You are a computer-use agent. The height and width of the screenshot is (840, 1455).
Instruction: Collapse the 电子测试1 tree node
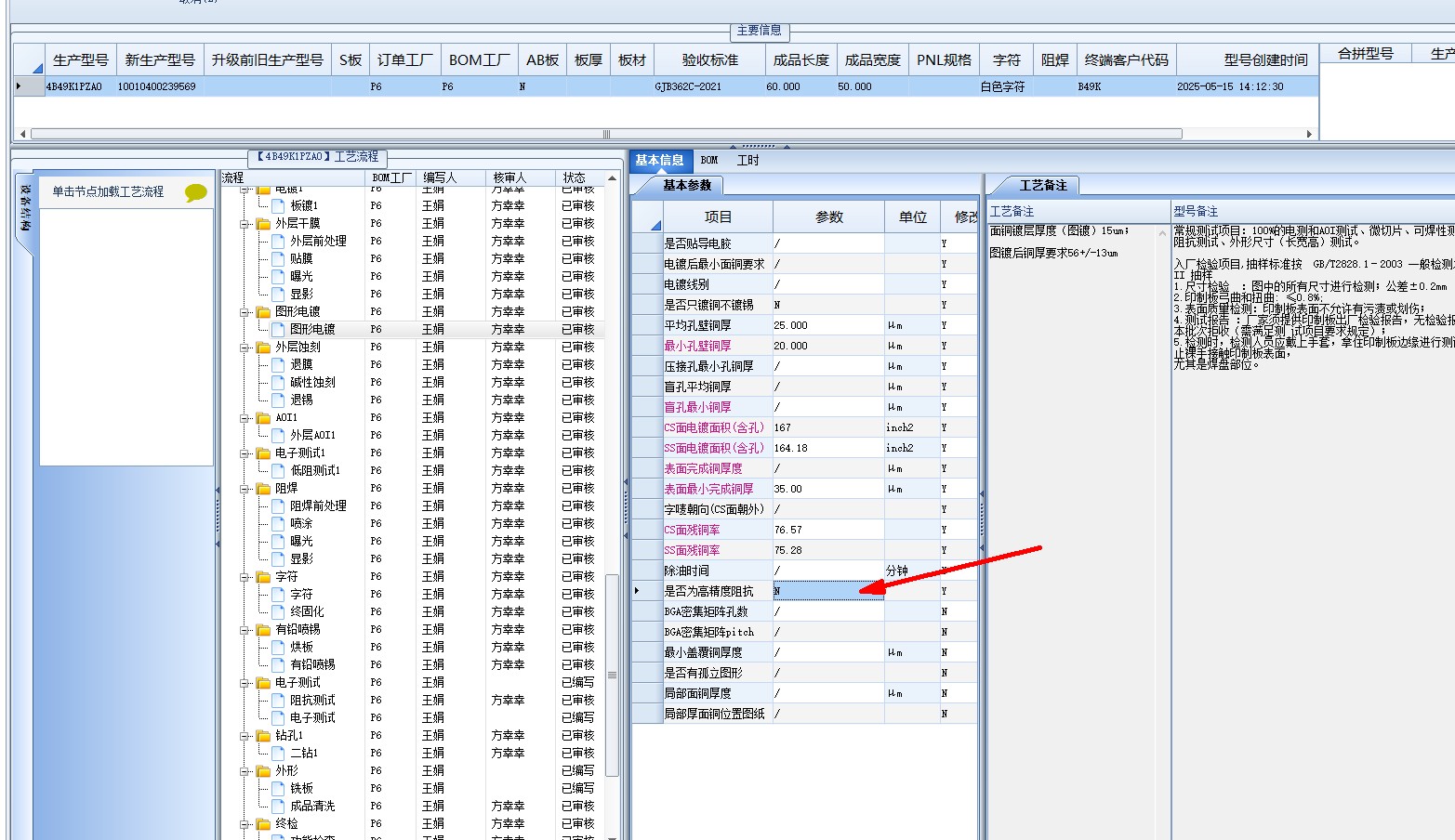245,453
